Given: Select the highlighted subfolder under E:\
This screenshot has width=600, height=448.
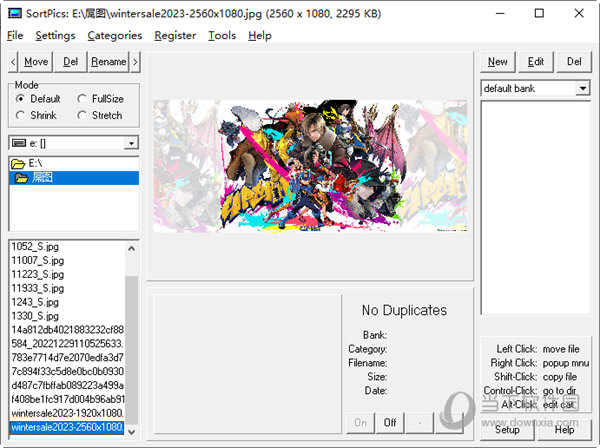Looking at the screenshot, I should point(74,178).
